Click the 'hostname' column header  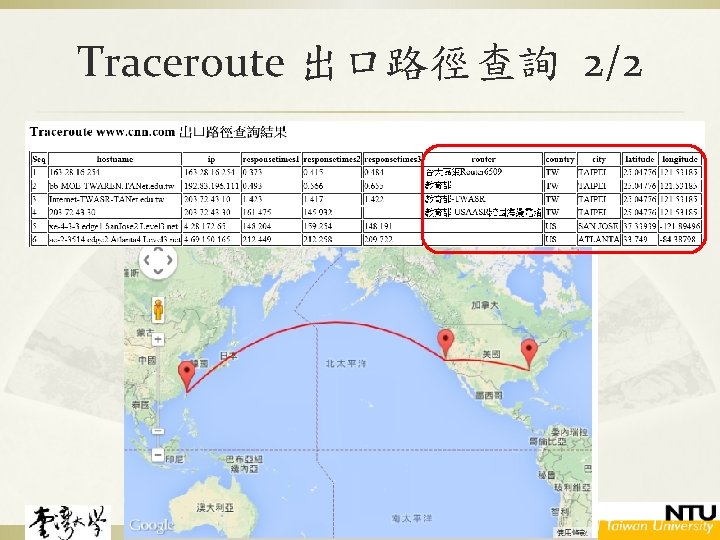coord(115,159)
